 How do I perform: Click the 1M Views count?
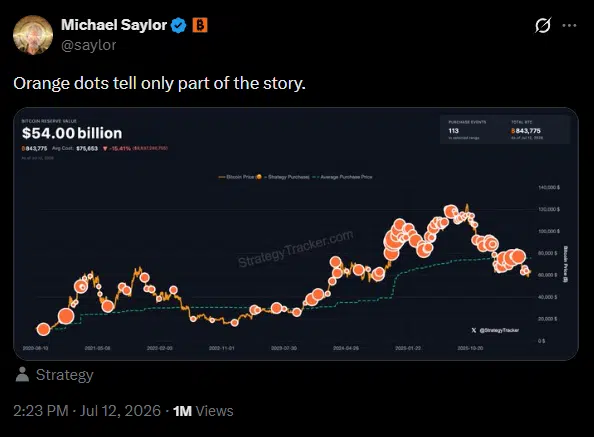[203, 411]
